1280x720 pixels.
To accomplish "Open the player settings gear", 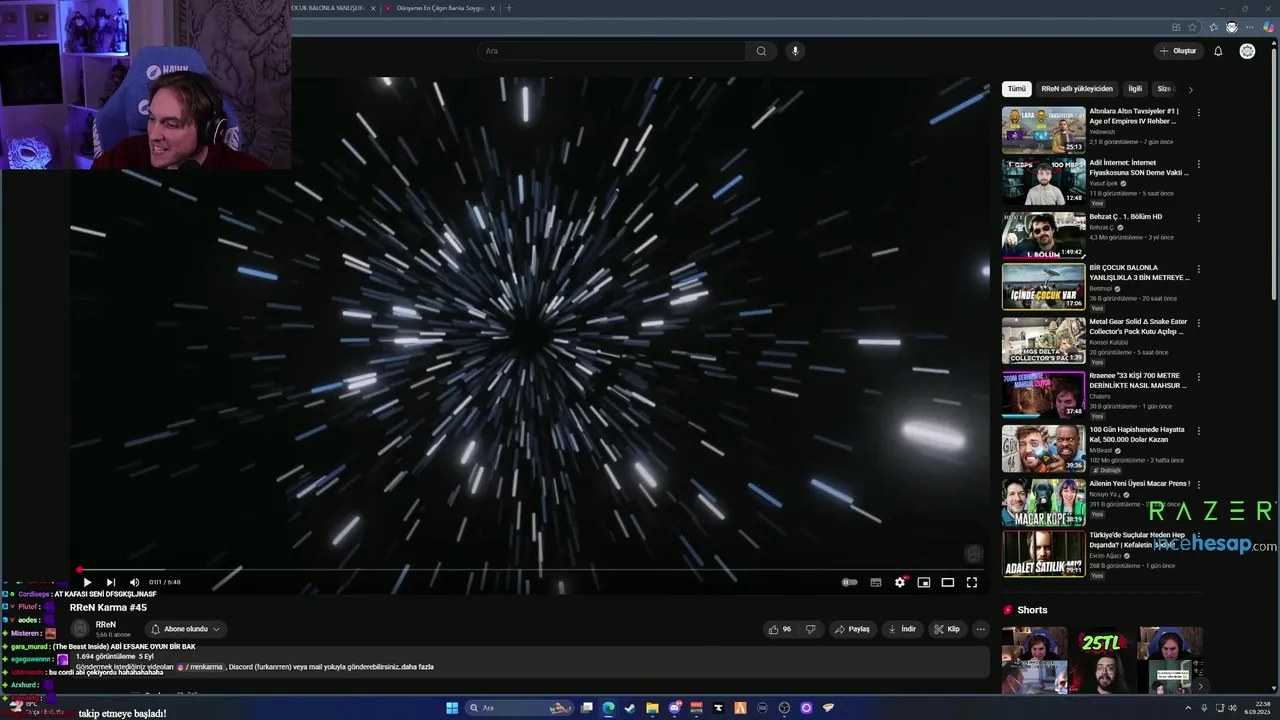I will [900, 582].
